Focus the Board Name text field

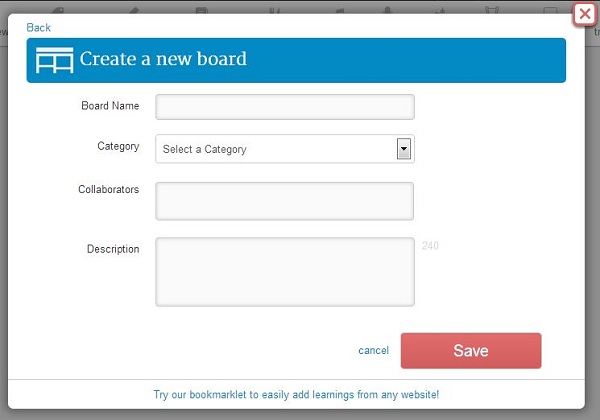click(x=285, y=107)
